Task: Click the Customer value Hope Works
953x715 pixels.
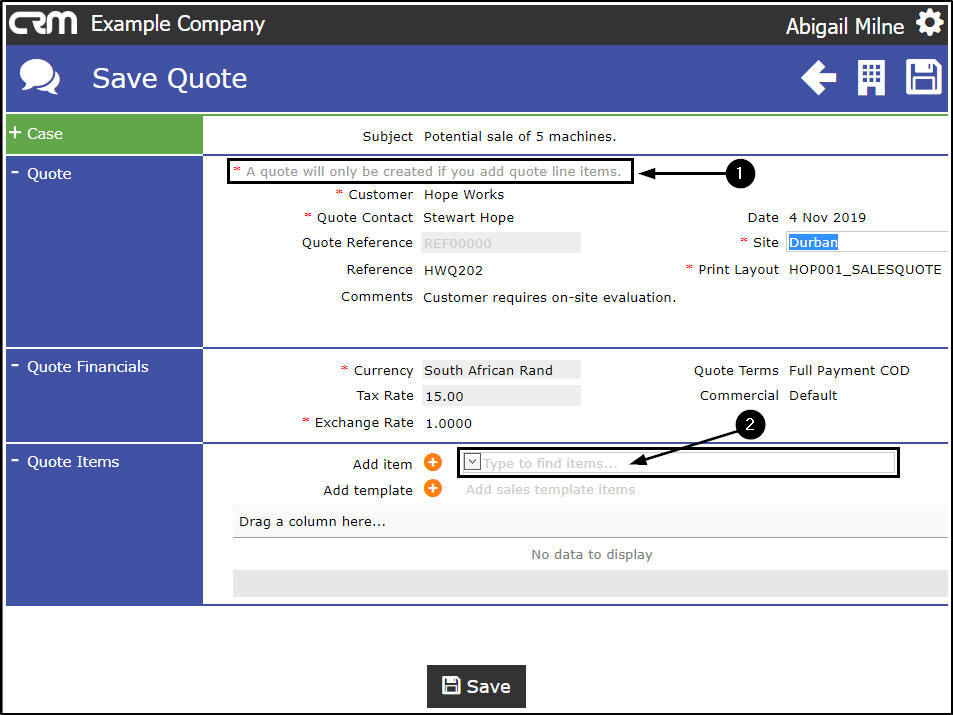Action: 464,195
